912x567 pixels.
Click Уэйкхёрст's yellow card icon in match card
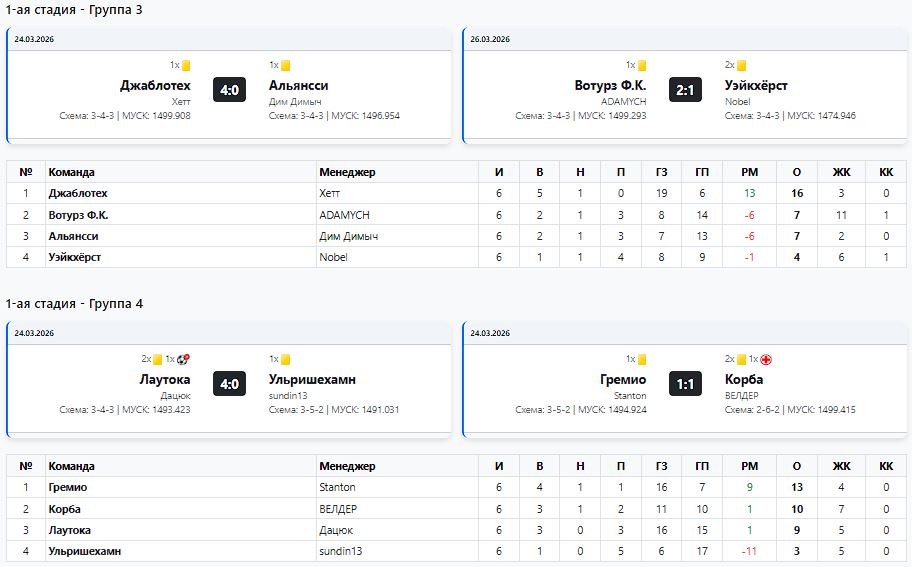pos(742,66)
